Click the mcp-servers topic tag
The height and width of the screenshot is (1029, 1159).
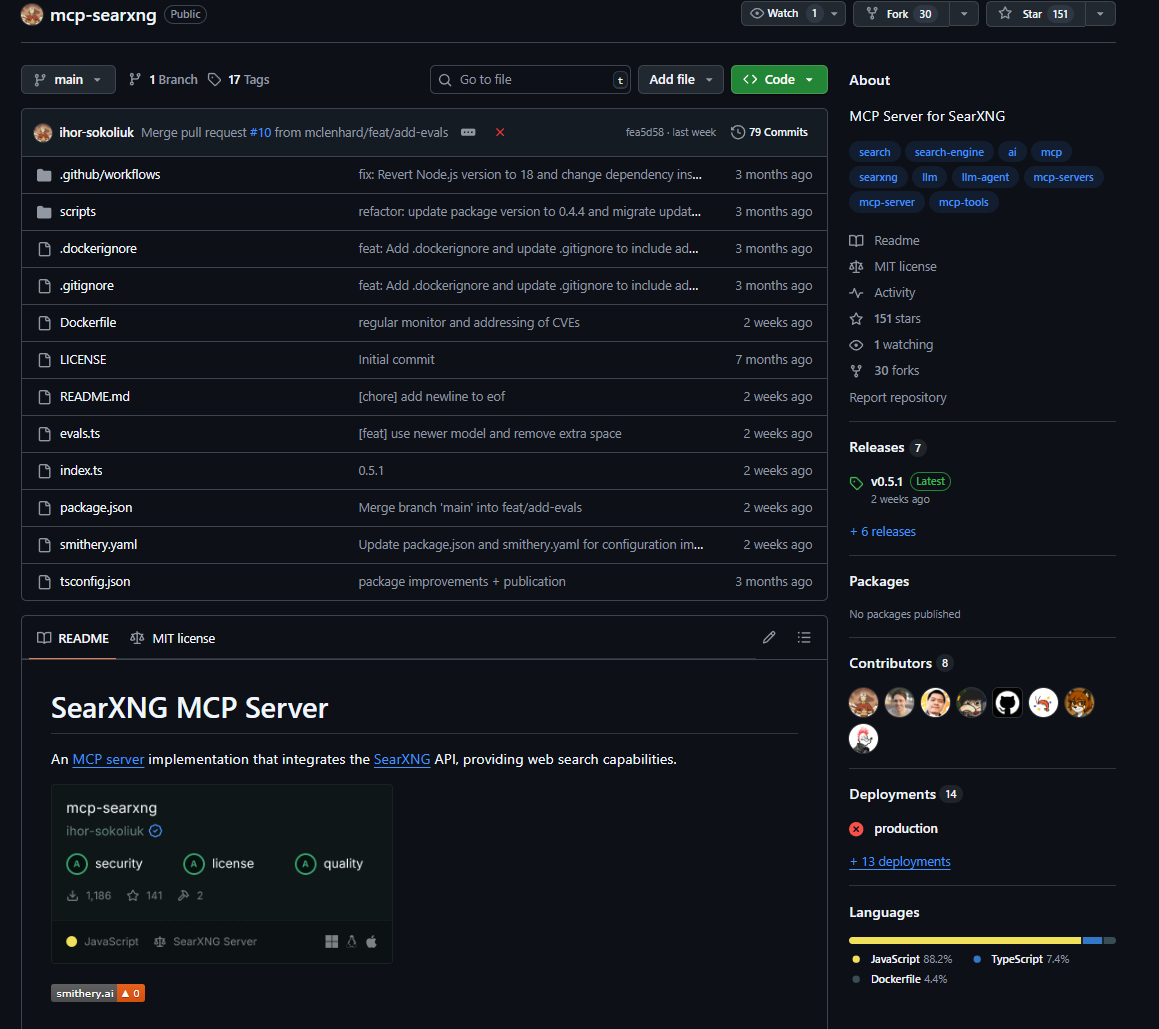coord(1063,177)
